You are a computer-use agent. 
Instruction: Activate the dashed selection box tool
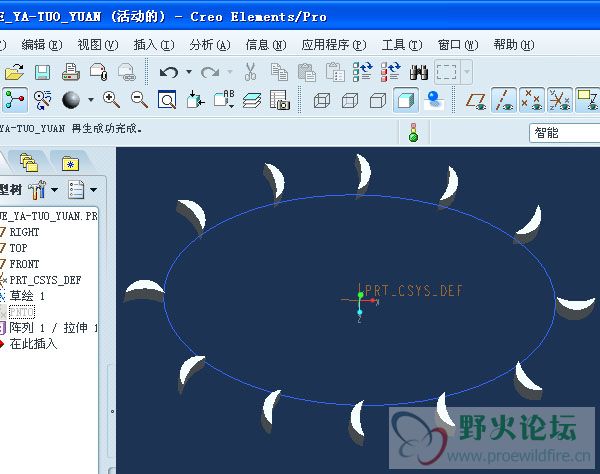coord(447,72)
